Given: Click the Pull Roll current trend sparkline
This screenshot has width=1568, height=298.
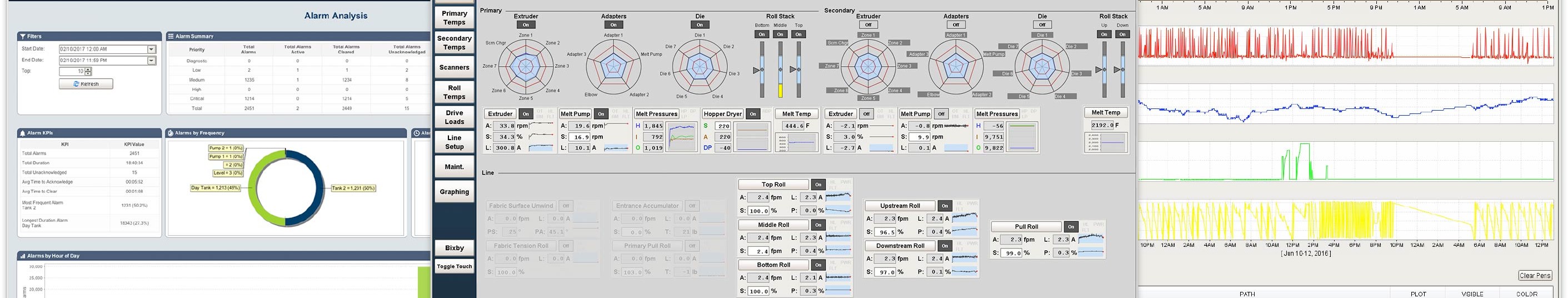Looking at the screenshot, I should tap(1091, 239).
